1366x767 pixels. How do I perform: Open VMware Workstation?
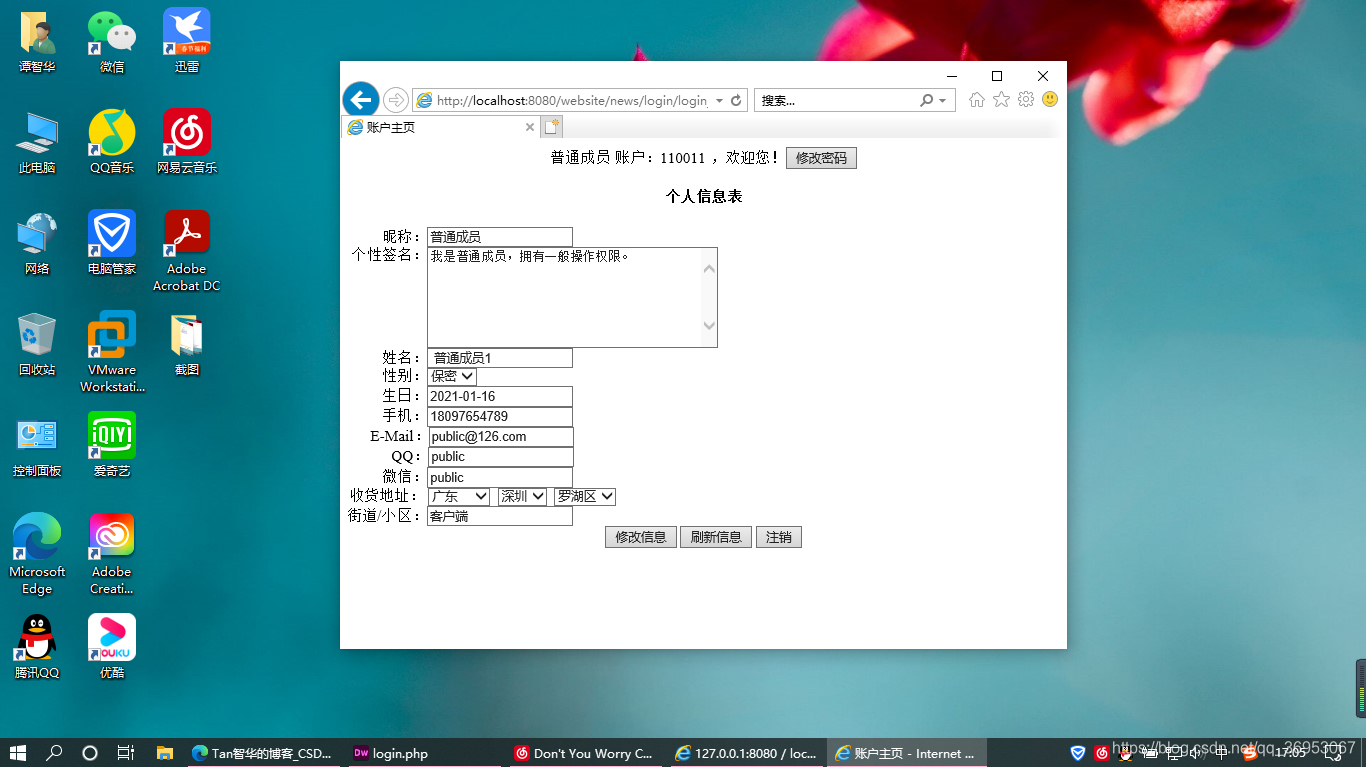point(110,335)
